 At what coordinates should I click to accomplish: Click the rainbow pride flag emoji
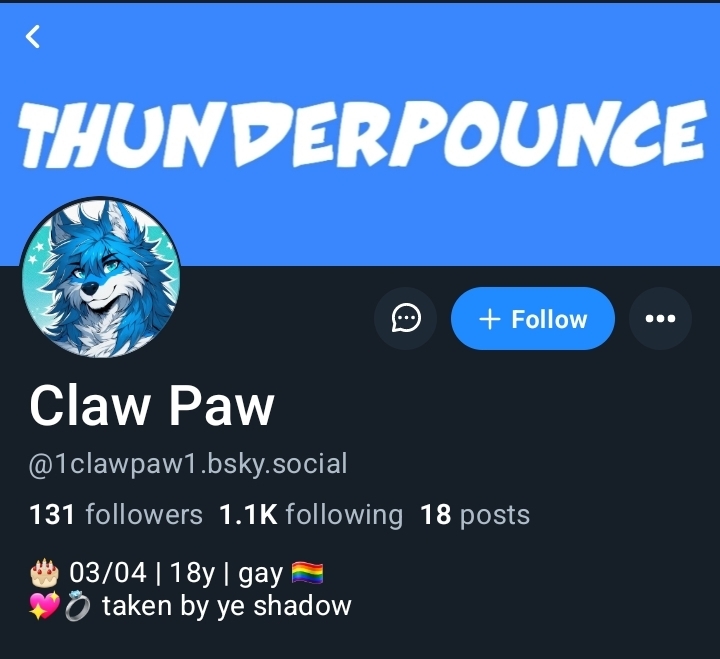pos(308,573)
